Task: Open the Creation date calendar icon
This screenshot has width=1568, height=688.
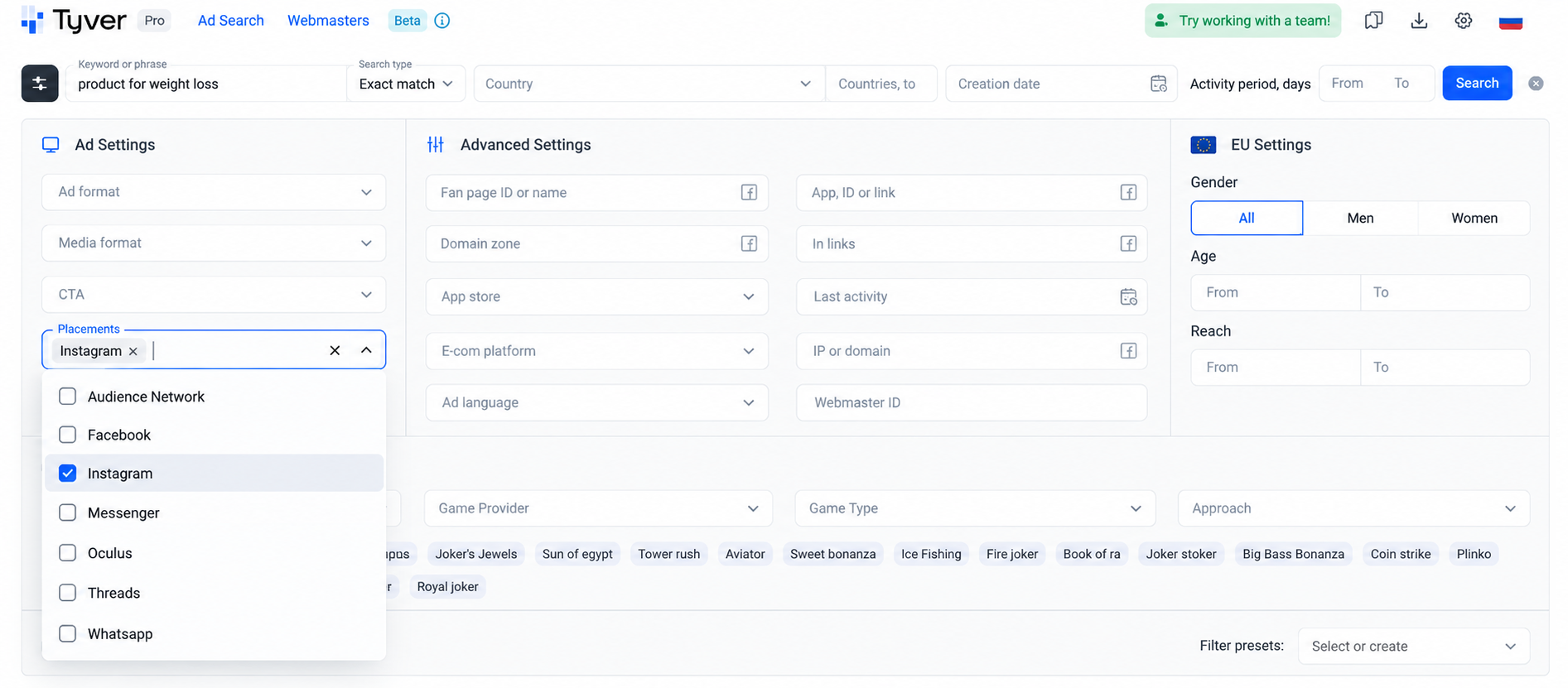Action: [1159, 84]
